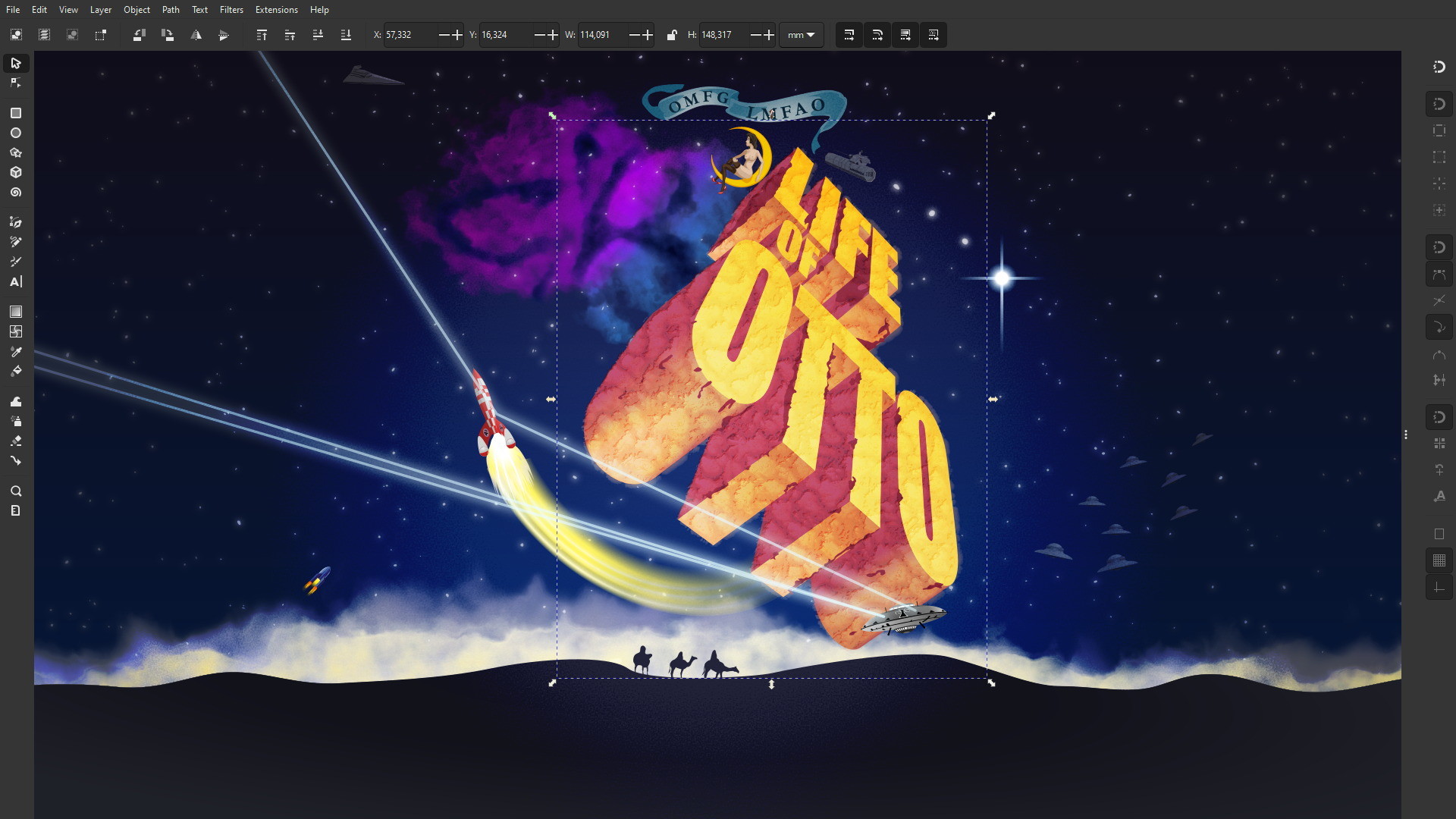Choose the Rectangle tool
Screen dimensions: 1456x819
(15, 113)
